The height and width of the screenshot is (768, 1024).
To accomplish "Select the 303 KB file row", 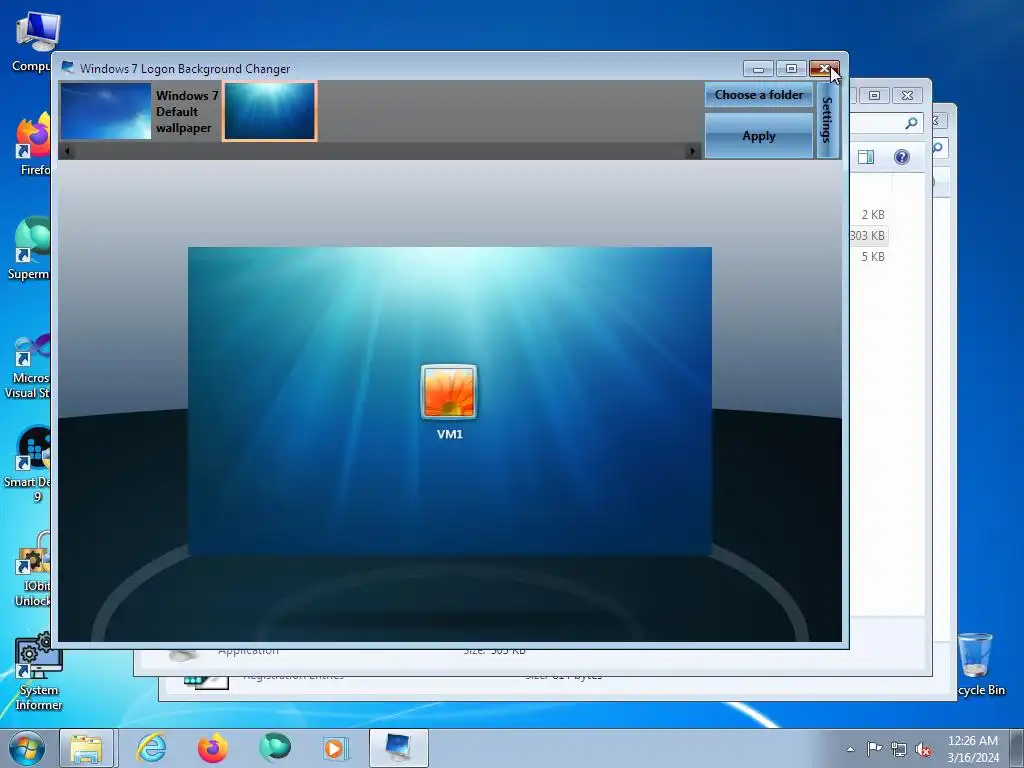I will pos(869,235).
